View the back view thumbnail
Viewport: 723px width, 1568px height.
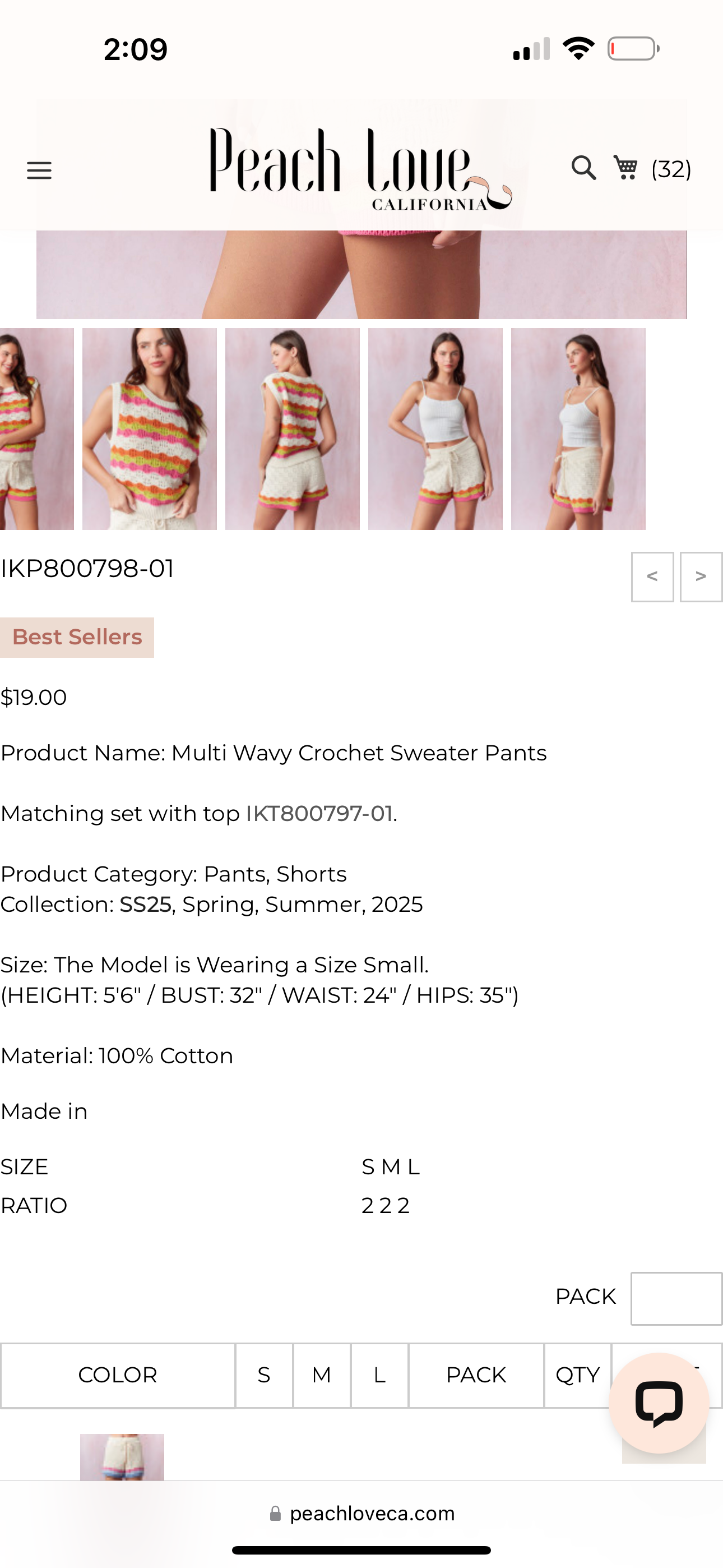point(292,428)
